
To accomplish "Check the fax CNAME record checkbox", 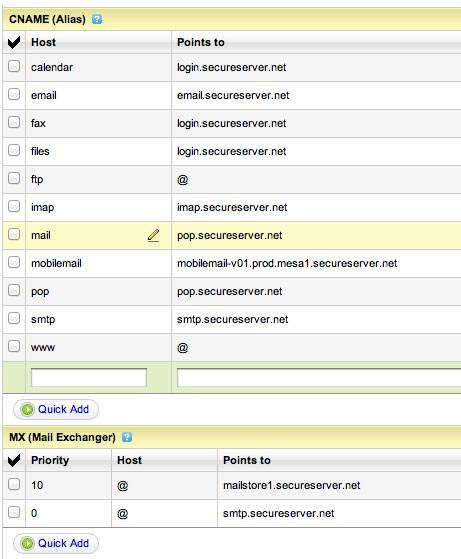I will click(x=14, y=122).
